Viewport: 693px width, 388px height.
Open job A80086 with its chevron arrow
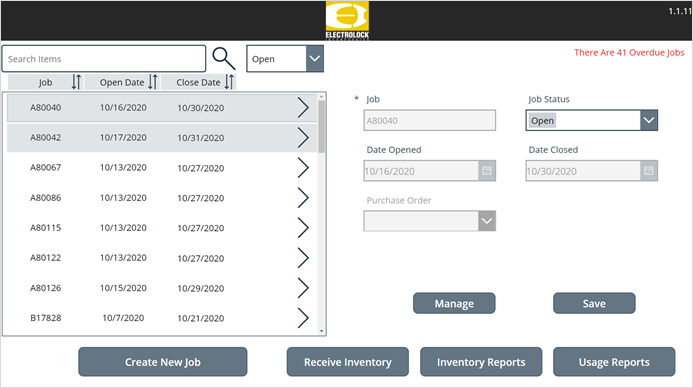click(x=303, y=198)
